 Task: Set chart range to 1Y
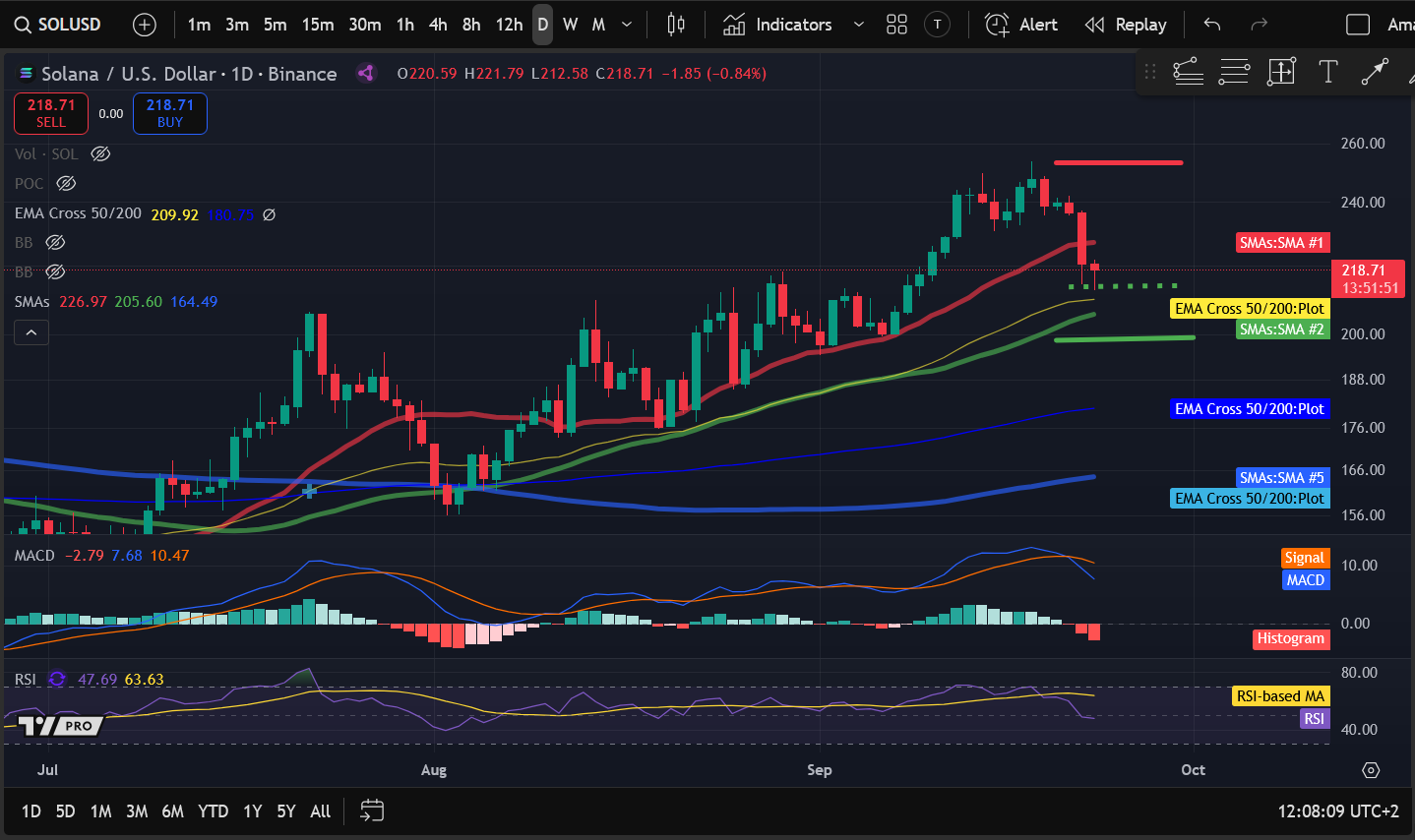click(x=253, y=811)
